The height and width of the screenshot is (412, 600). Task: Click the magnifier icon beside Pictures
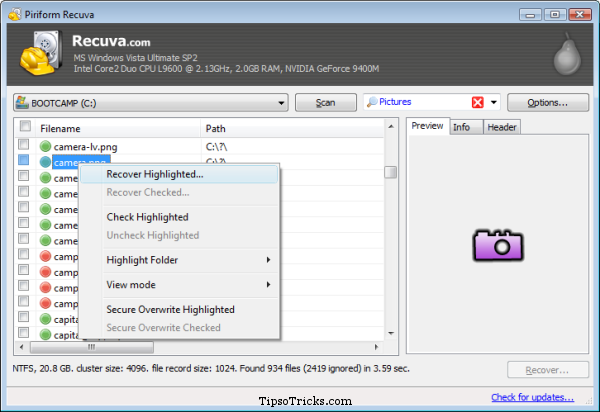pyautogui.click(x=371, y=102)
